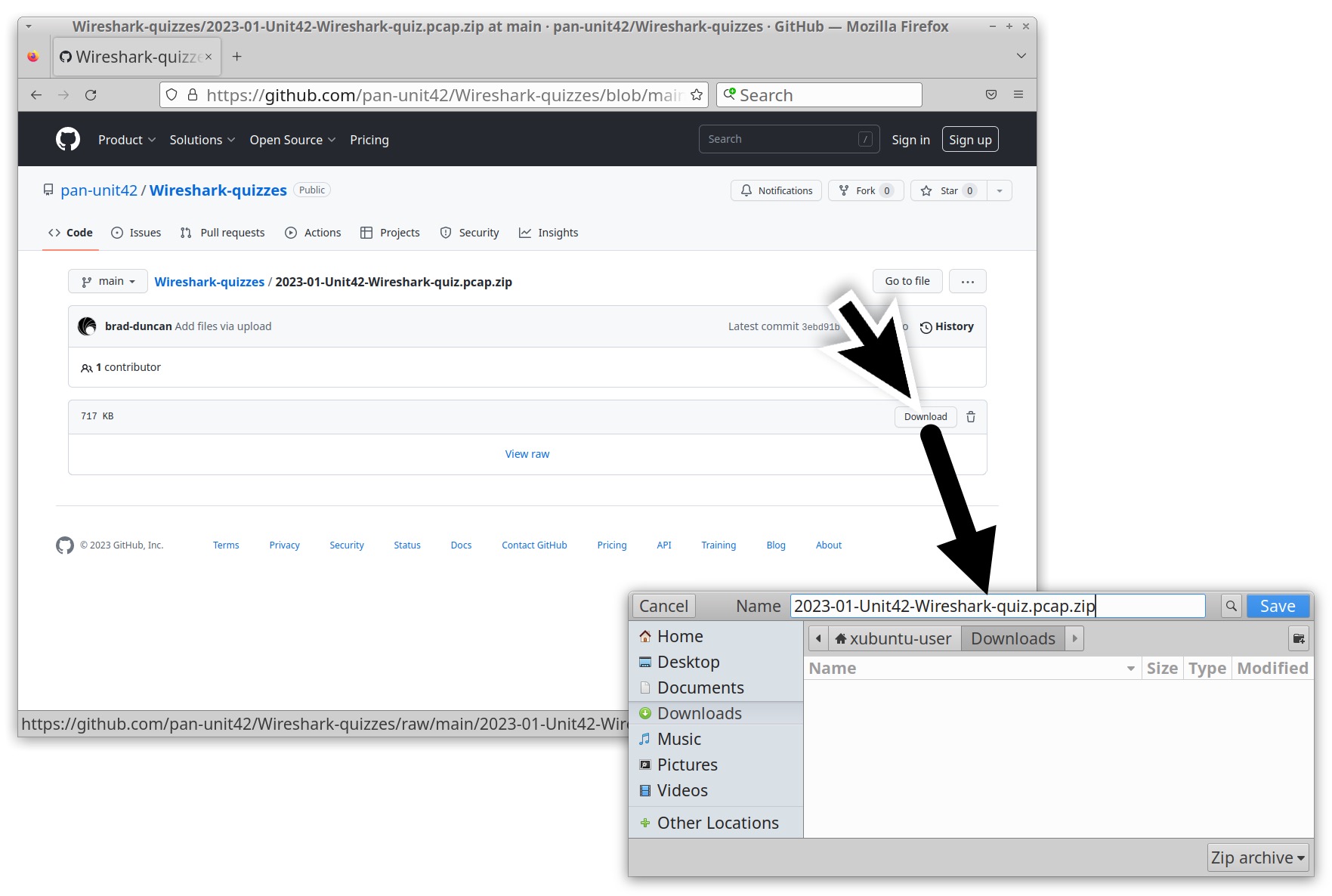Select Documents in dialog sidebar
This screenshot has height=896, width=1332.
tap(715, 687)
